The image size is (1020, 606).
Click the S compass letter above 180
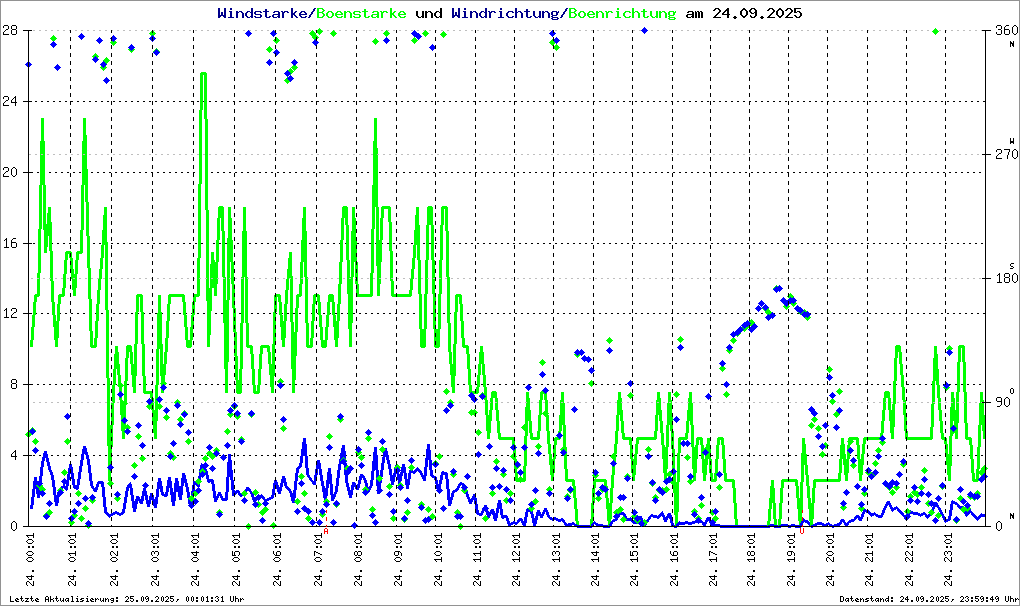pyautogui.click(x=1012, y=265)
